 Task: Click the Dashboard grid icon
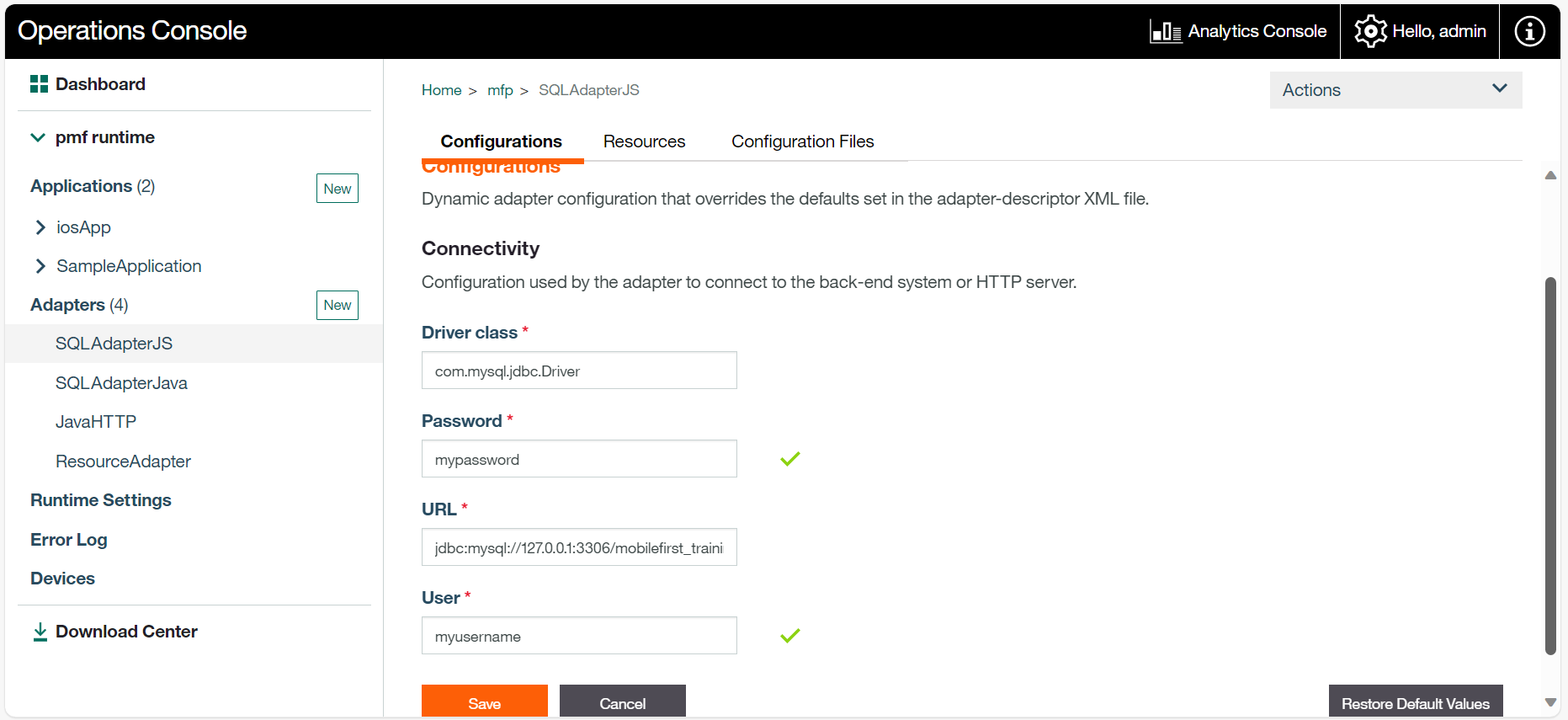[x=39, y=84]
